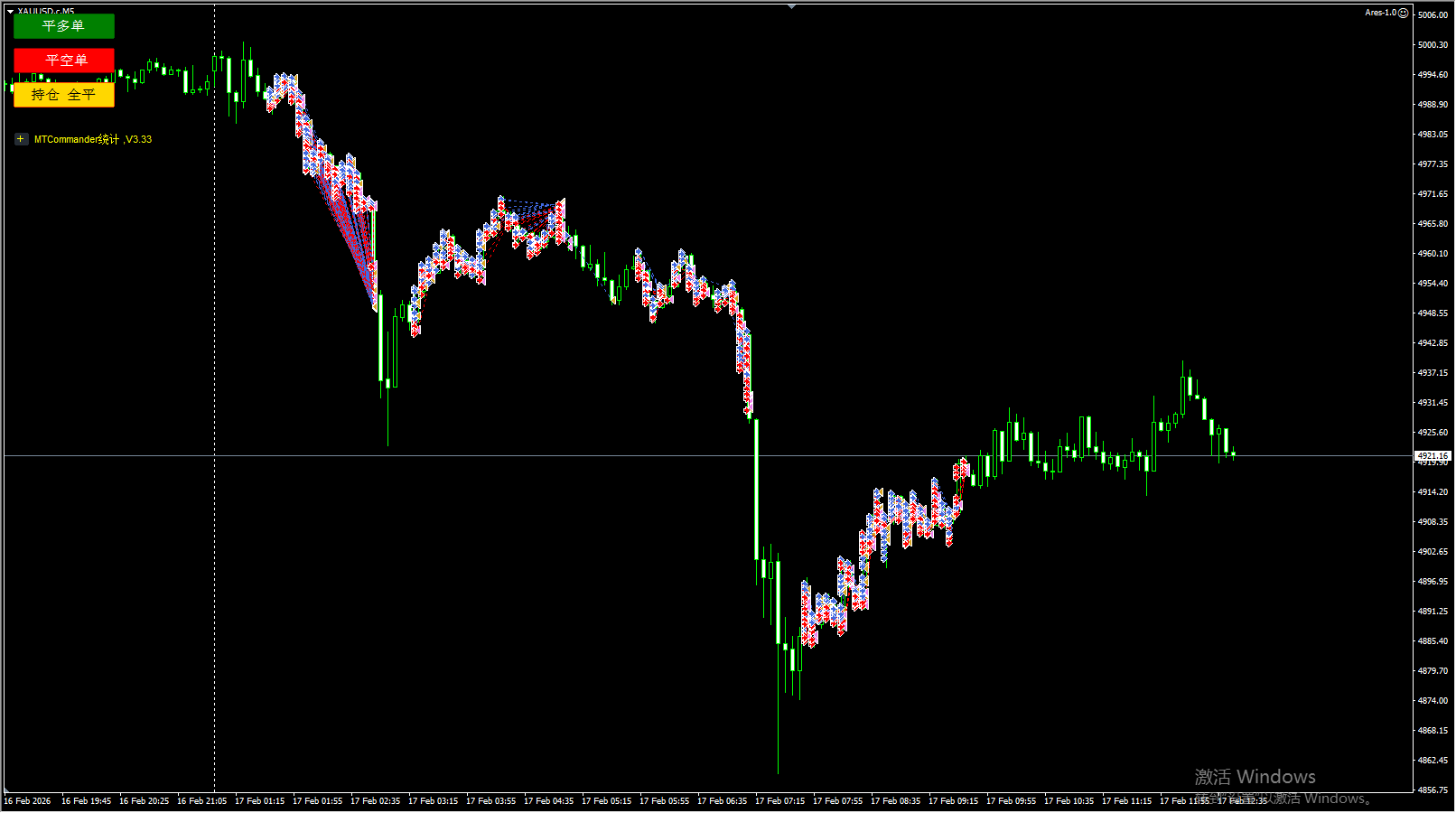Click the 4896.95 price scale label
This screenshot has width=1456, height=813.
point(1433,582)
